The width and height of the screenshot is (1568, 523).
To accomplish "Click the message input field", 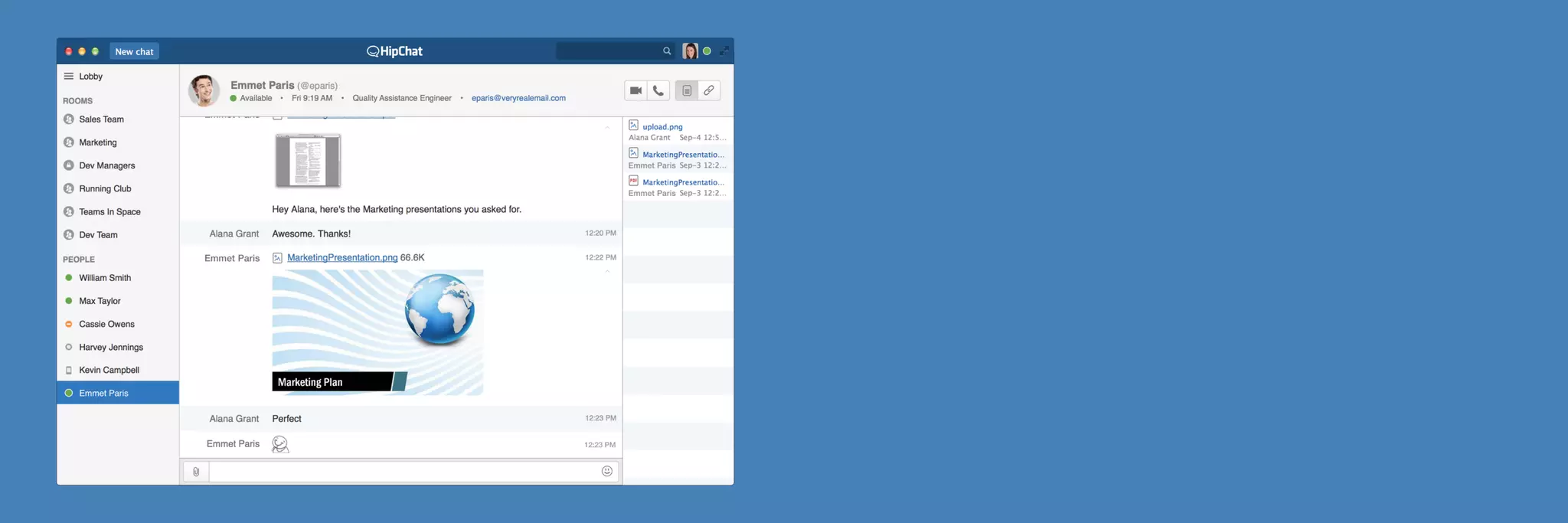I will [404, 472].
